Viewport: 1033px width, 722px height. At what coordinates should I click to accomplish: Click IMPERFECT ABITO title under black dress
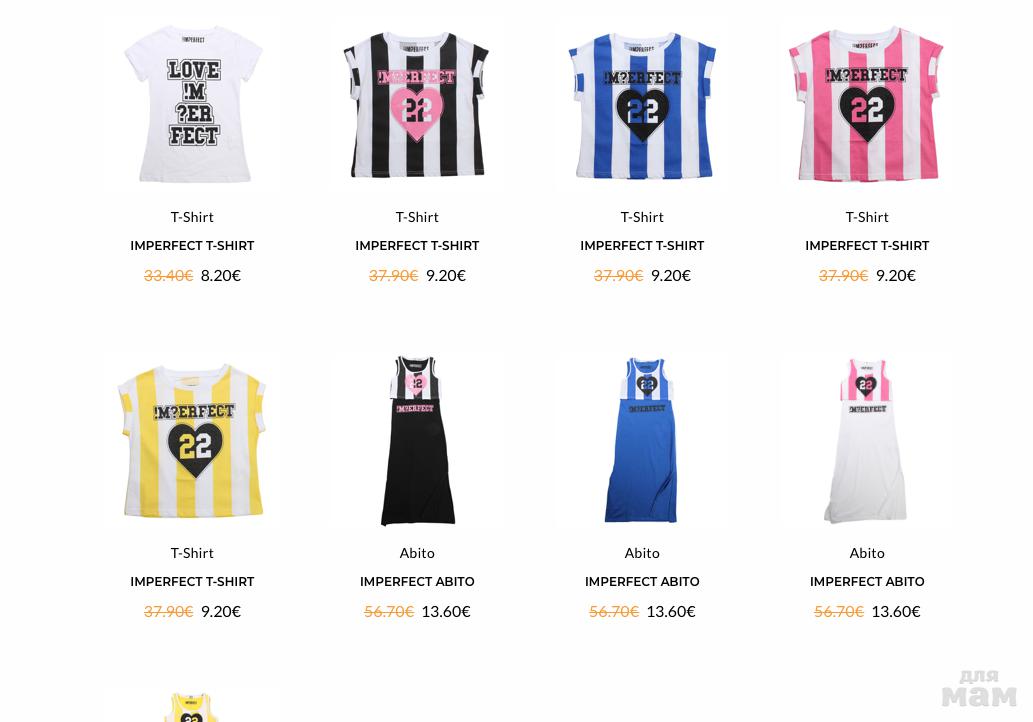417,582
